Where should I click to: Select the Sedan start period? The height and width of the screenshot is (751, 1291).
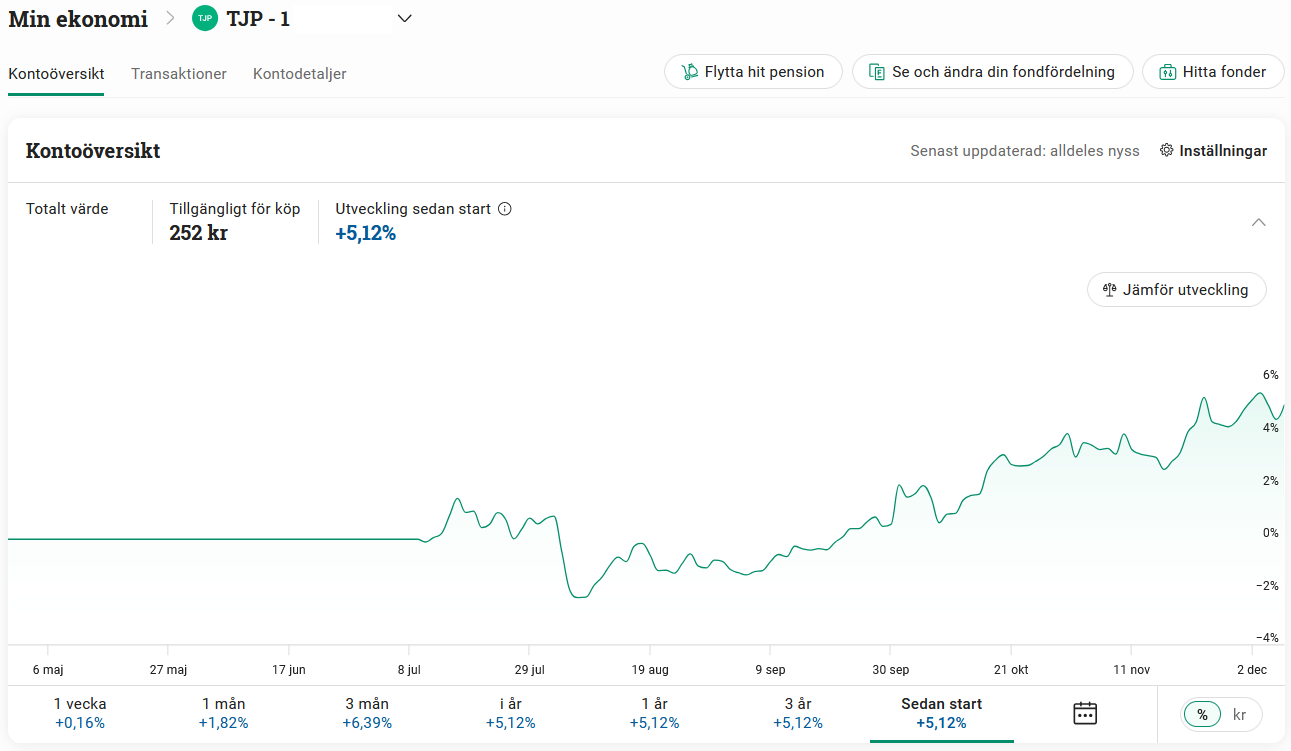click(x=941, y=713)
